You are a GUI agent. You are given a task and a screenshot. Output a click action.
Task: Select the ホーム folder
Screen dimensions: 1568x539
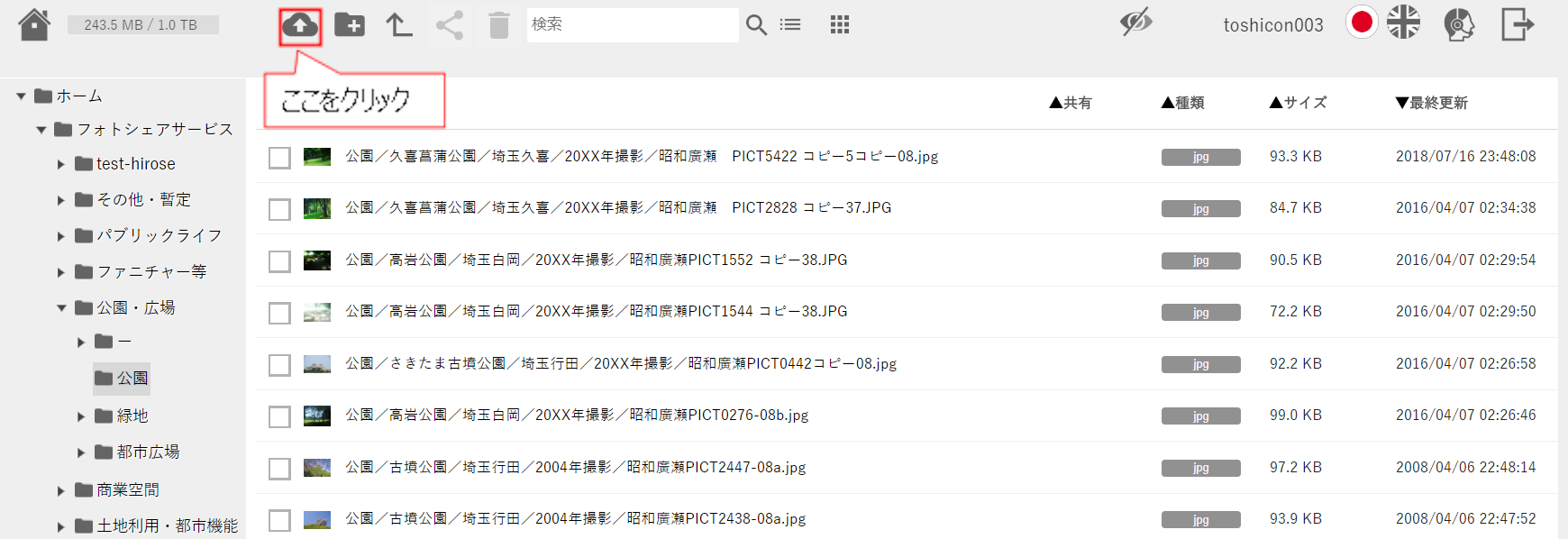(68, 96)
